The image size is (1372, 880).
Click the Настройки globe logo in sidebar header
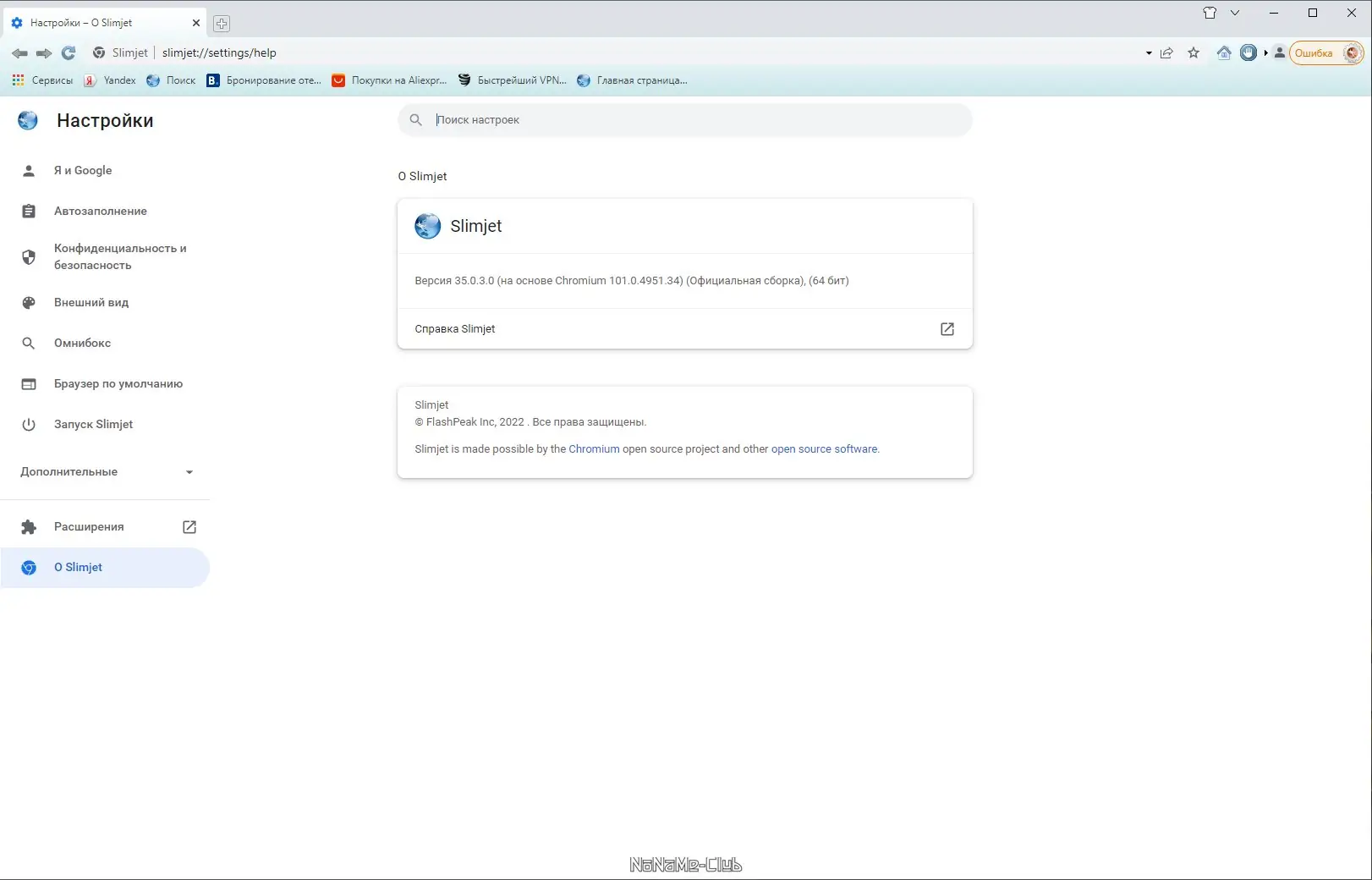[x=28, y=120]
